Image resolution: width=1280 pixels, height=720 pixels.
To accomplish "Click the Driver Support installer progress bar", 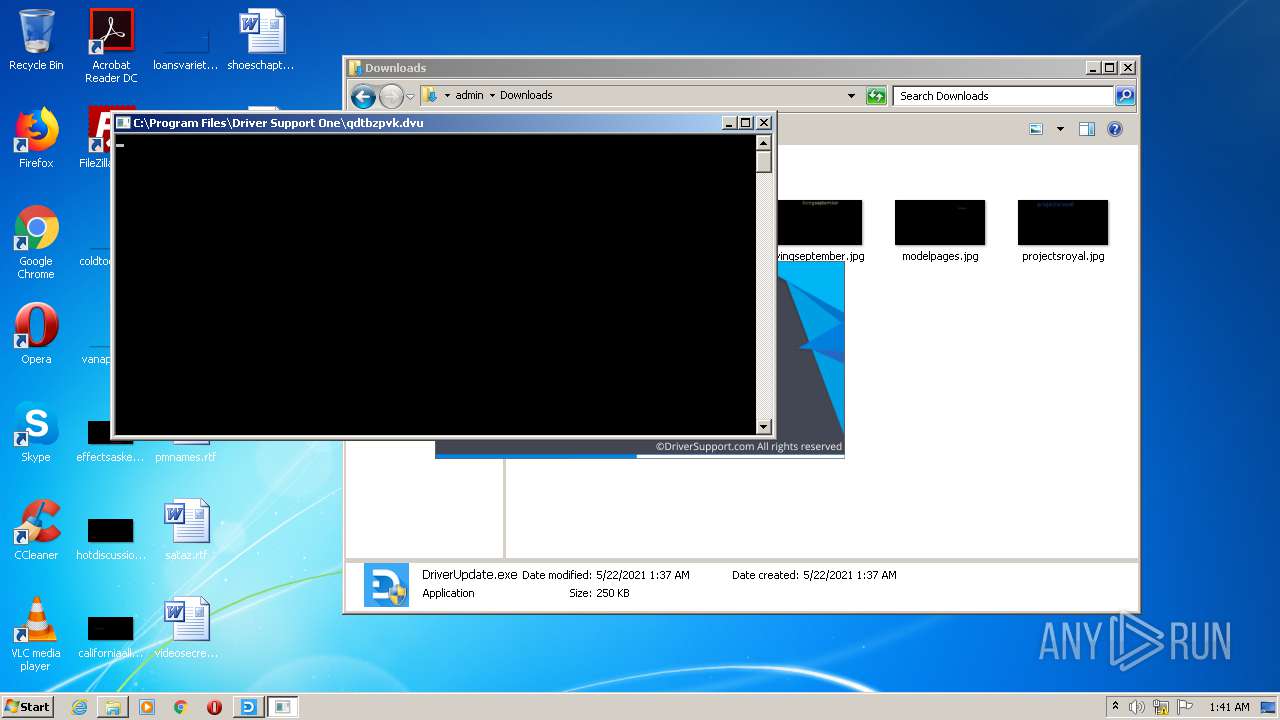I will tap(640, 456).
